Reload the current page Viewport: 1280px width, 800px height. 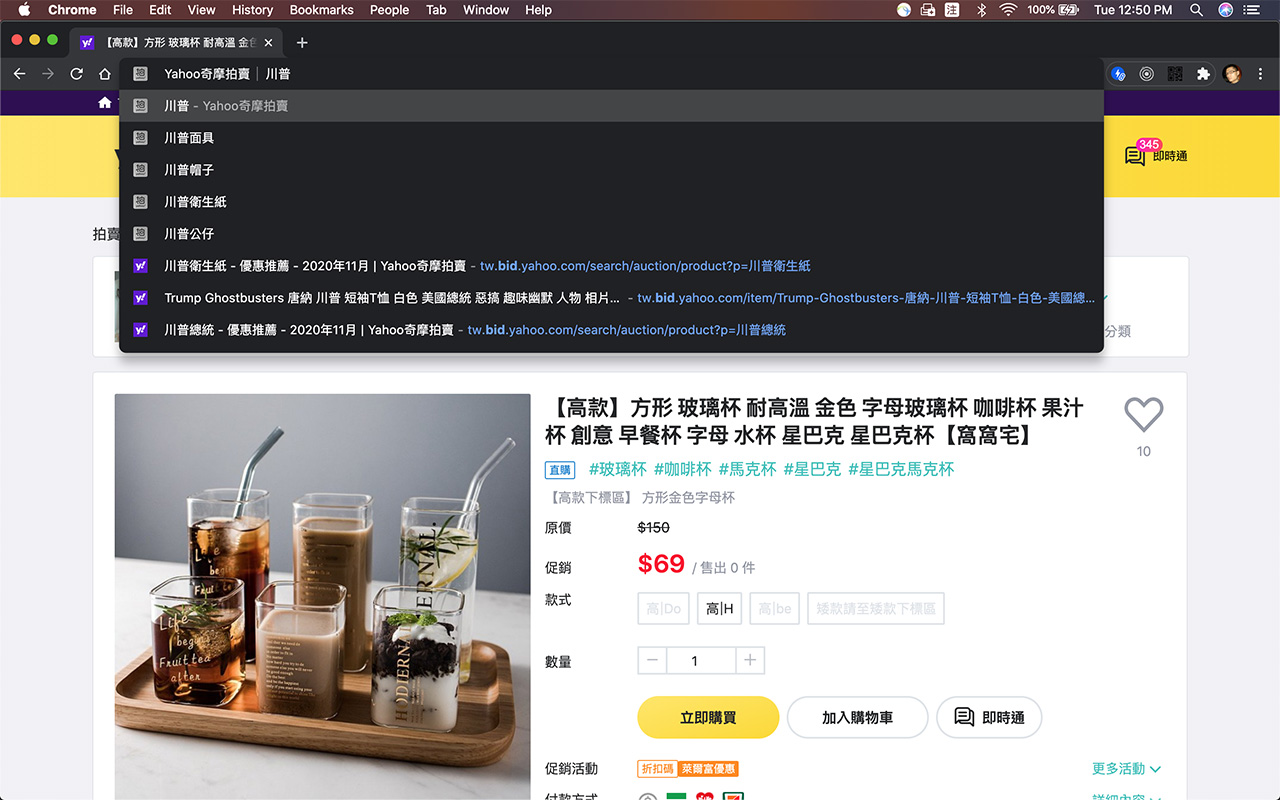point(76,73)
